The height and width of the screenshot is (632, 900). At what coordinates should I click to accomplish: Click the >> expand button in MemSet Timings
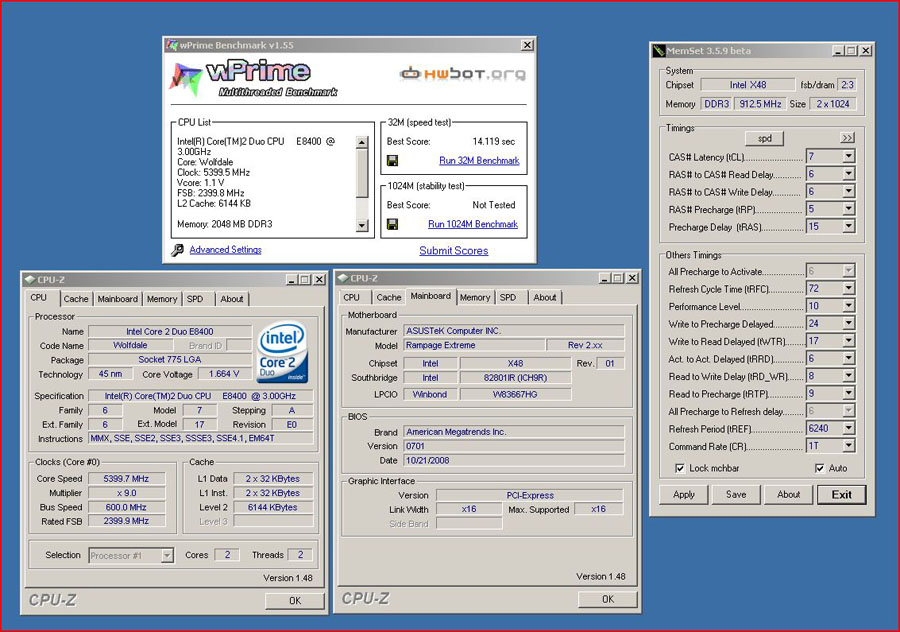click(847, 138)
